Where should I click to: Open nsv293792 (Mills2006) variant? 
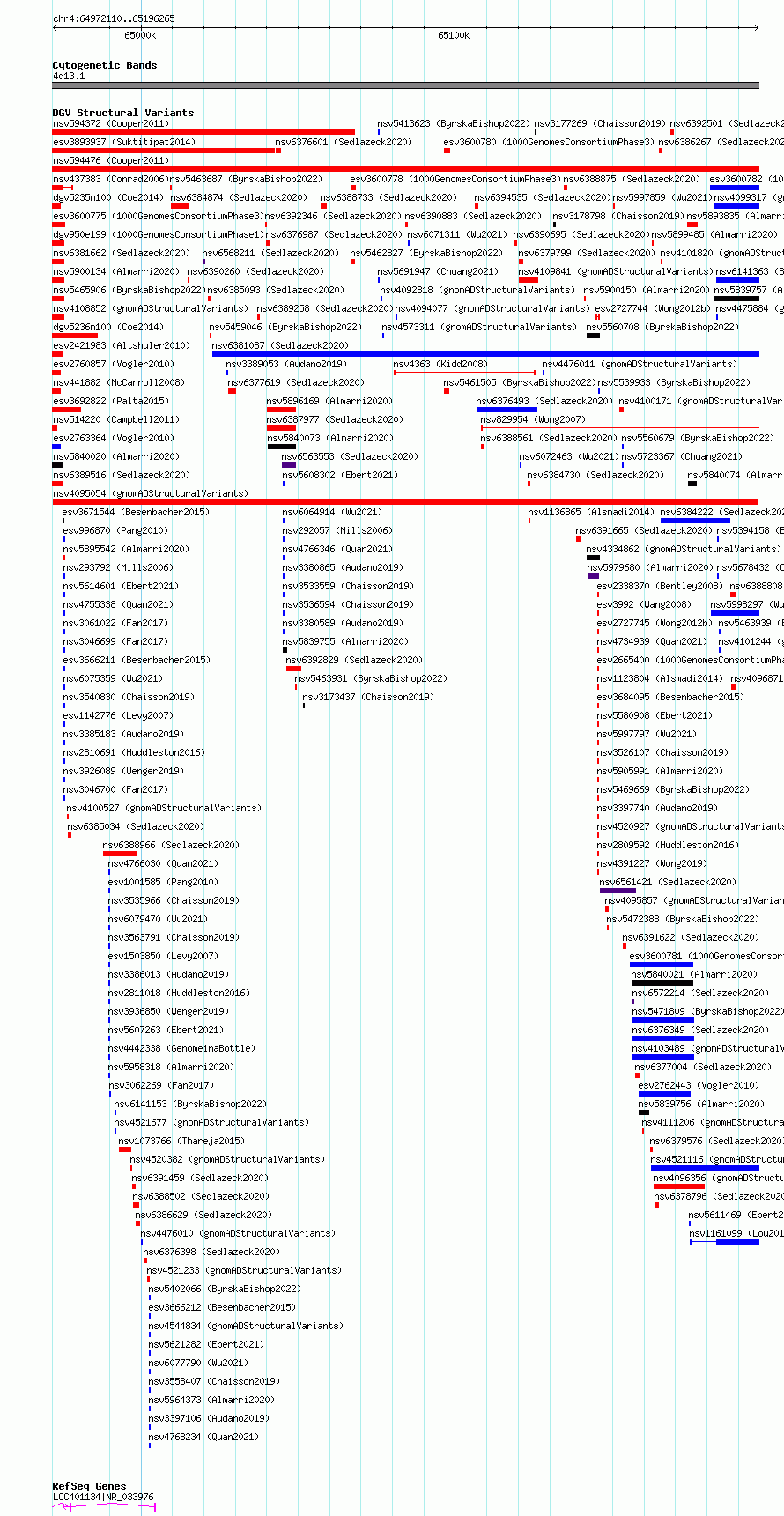click(118, 568)
